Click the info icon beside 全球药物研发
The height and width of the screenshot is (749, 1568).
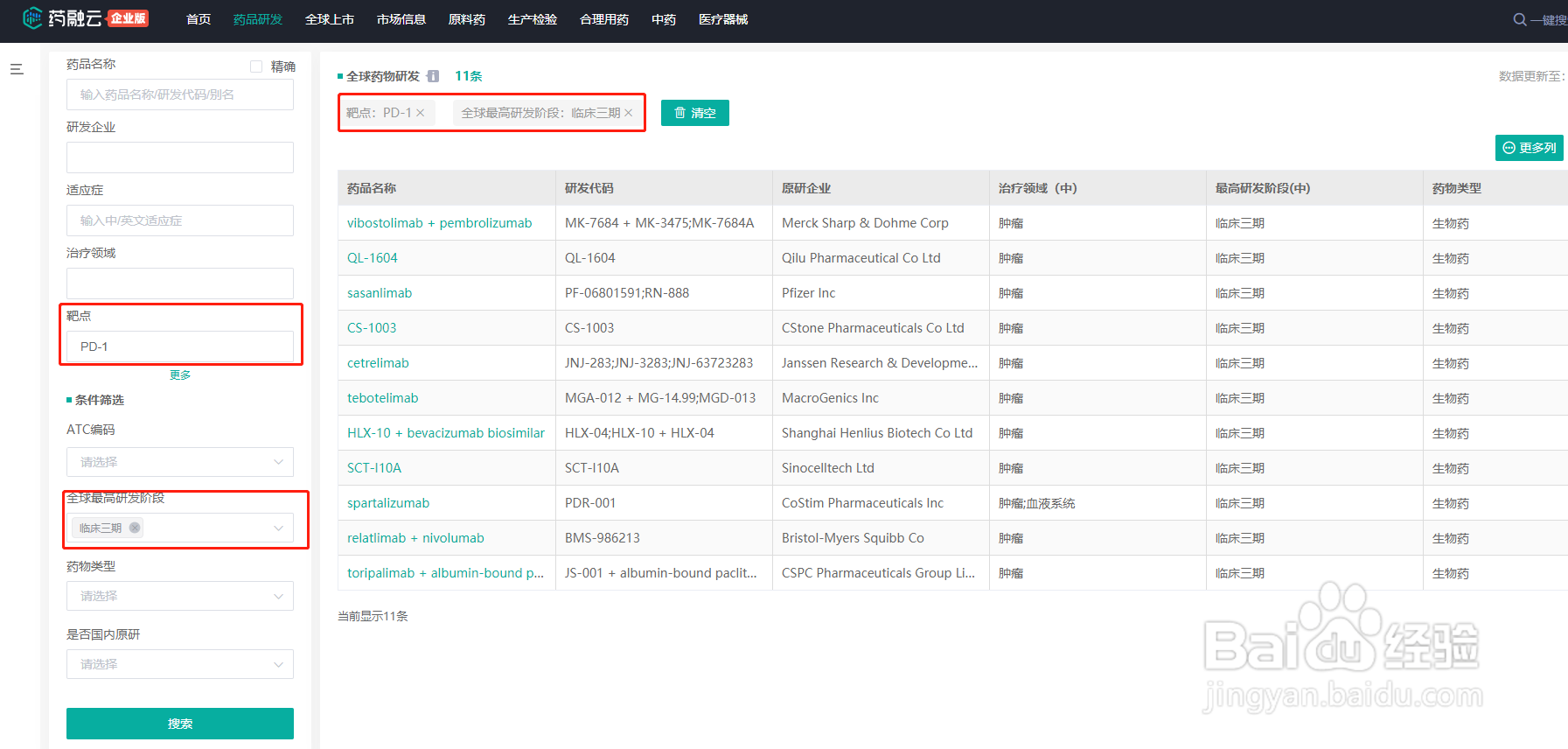[x=433, y=76]
